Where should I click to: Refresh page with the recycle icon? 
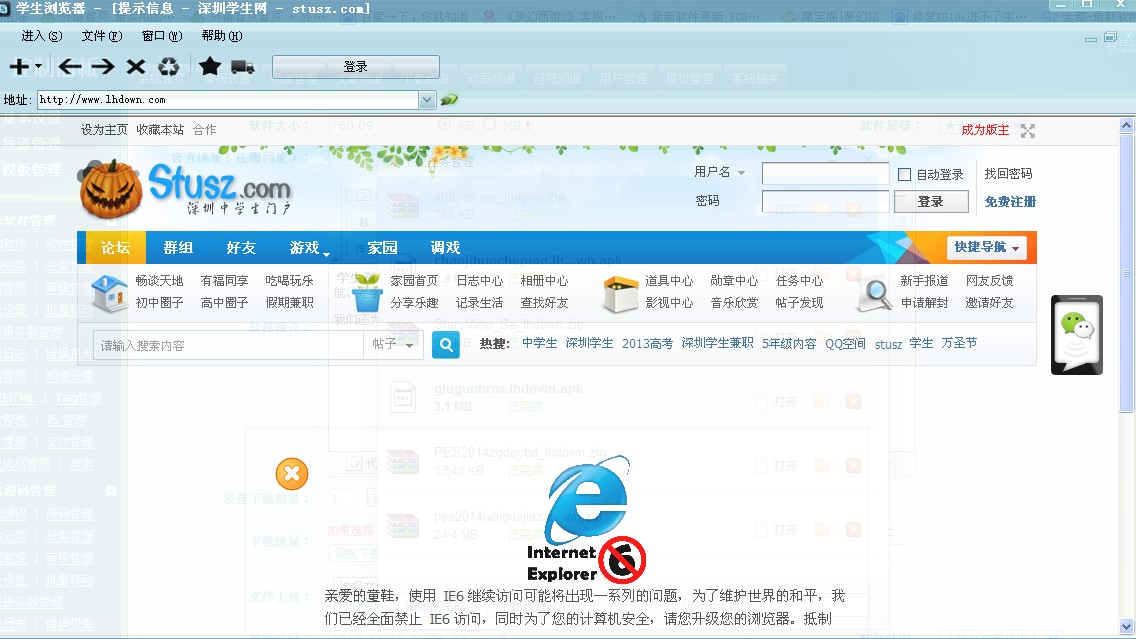point(169,67)
